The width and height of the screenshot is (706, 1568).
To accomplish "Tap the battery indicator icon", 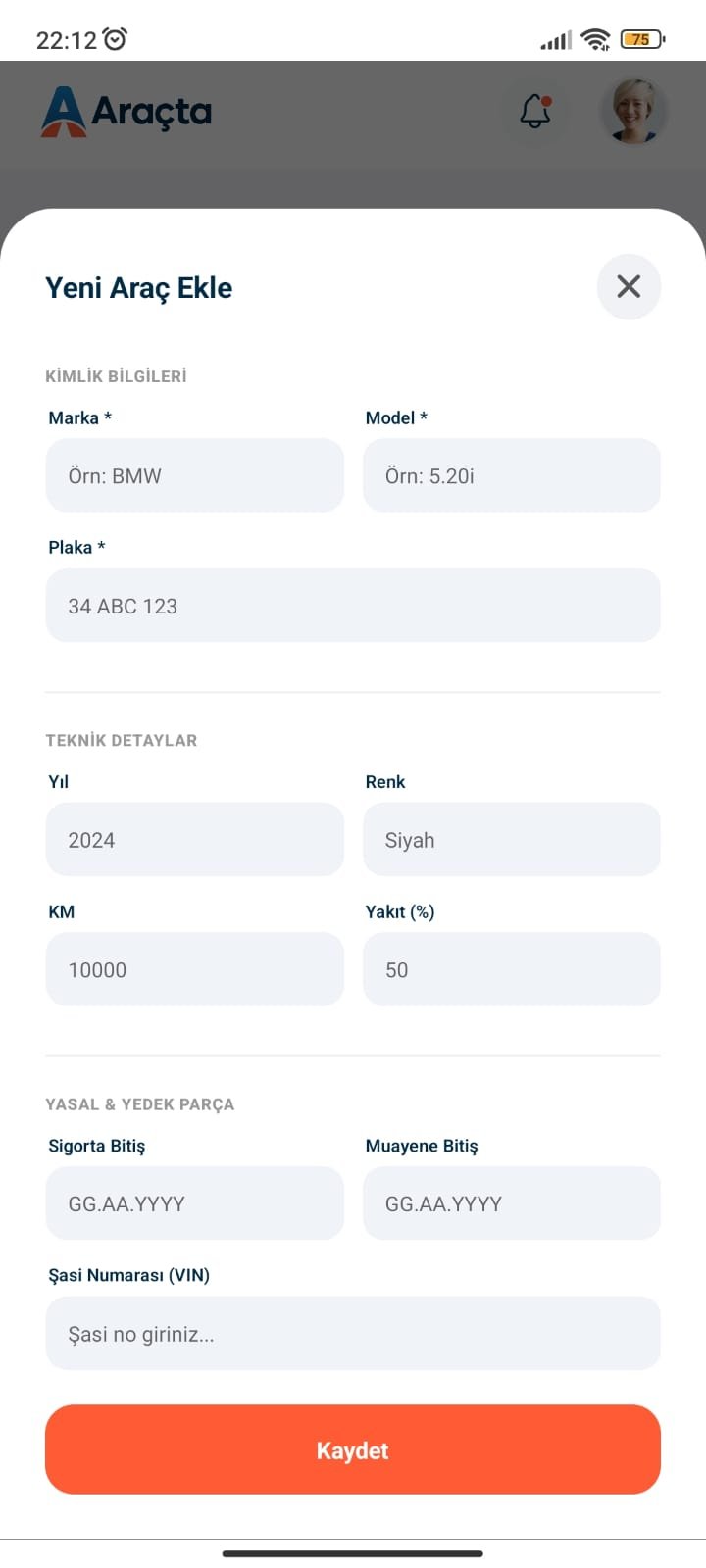I will coord(642,39).
